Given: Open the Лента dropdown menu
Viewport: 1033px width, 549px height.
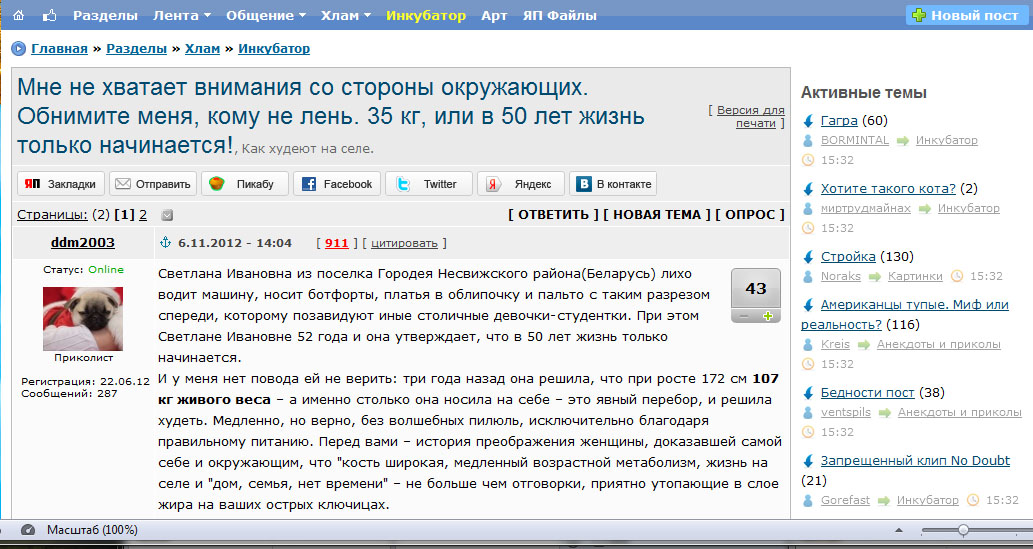Looking at the screenshot, I should [x=181, y=15].
